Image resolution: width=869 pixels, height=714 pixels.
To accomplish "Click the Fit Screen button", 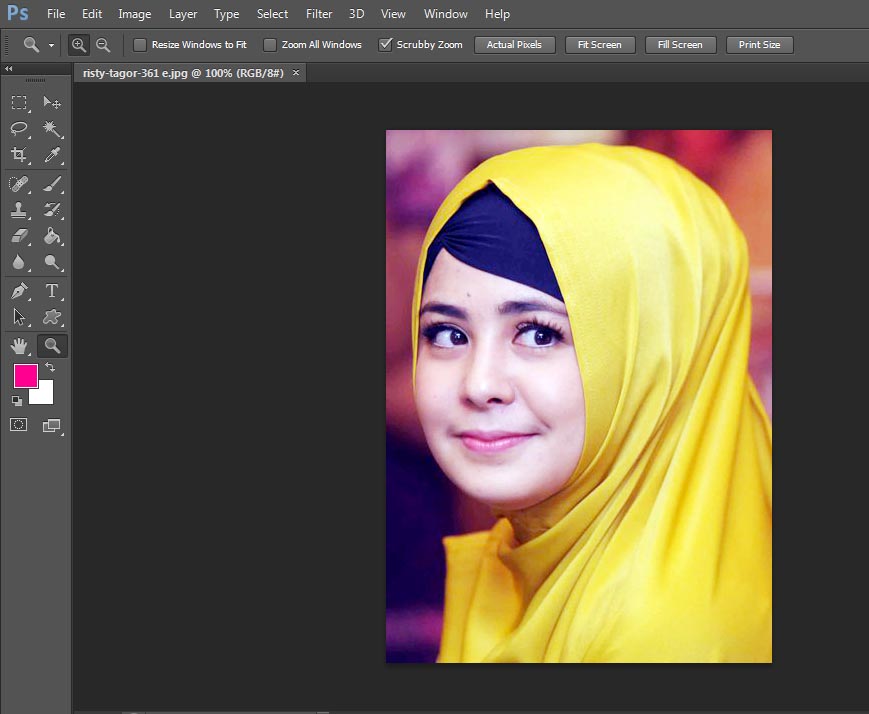I will (599, 44).
